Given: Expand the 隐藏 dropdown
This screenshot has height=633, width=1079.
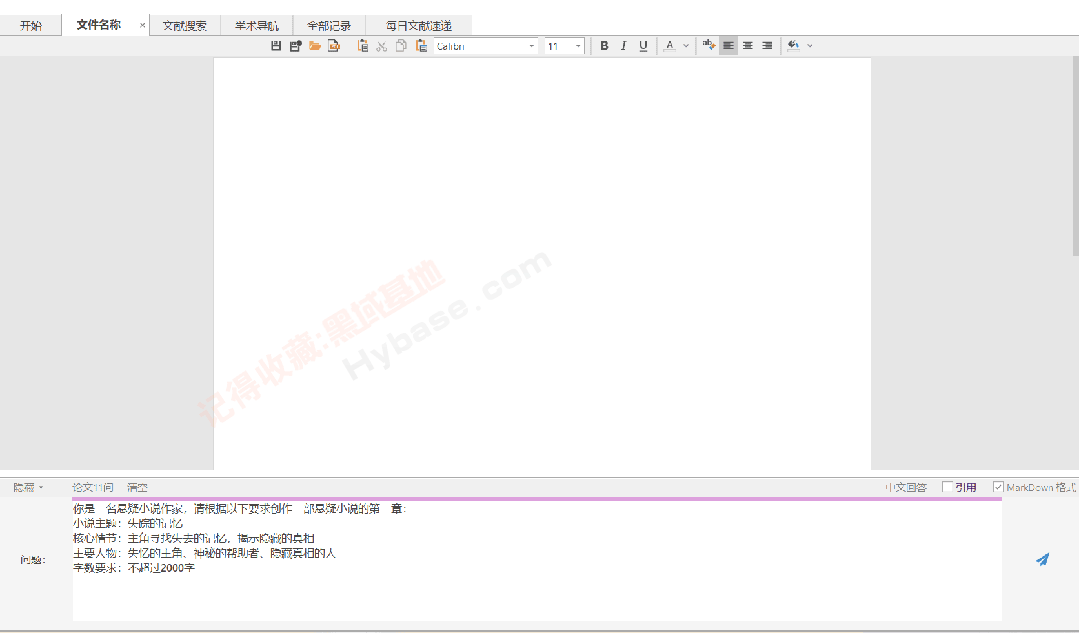Looking at the screenshot, I should pyautogui.click(x=28, y=487).
